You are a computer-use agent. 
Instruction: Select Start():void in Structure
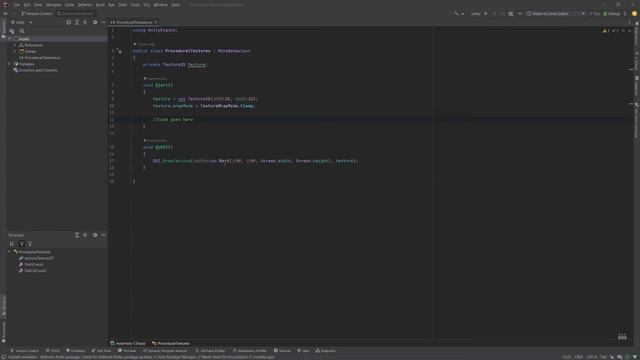(x=31, y=264)
